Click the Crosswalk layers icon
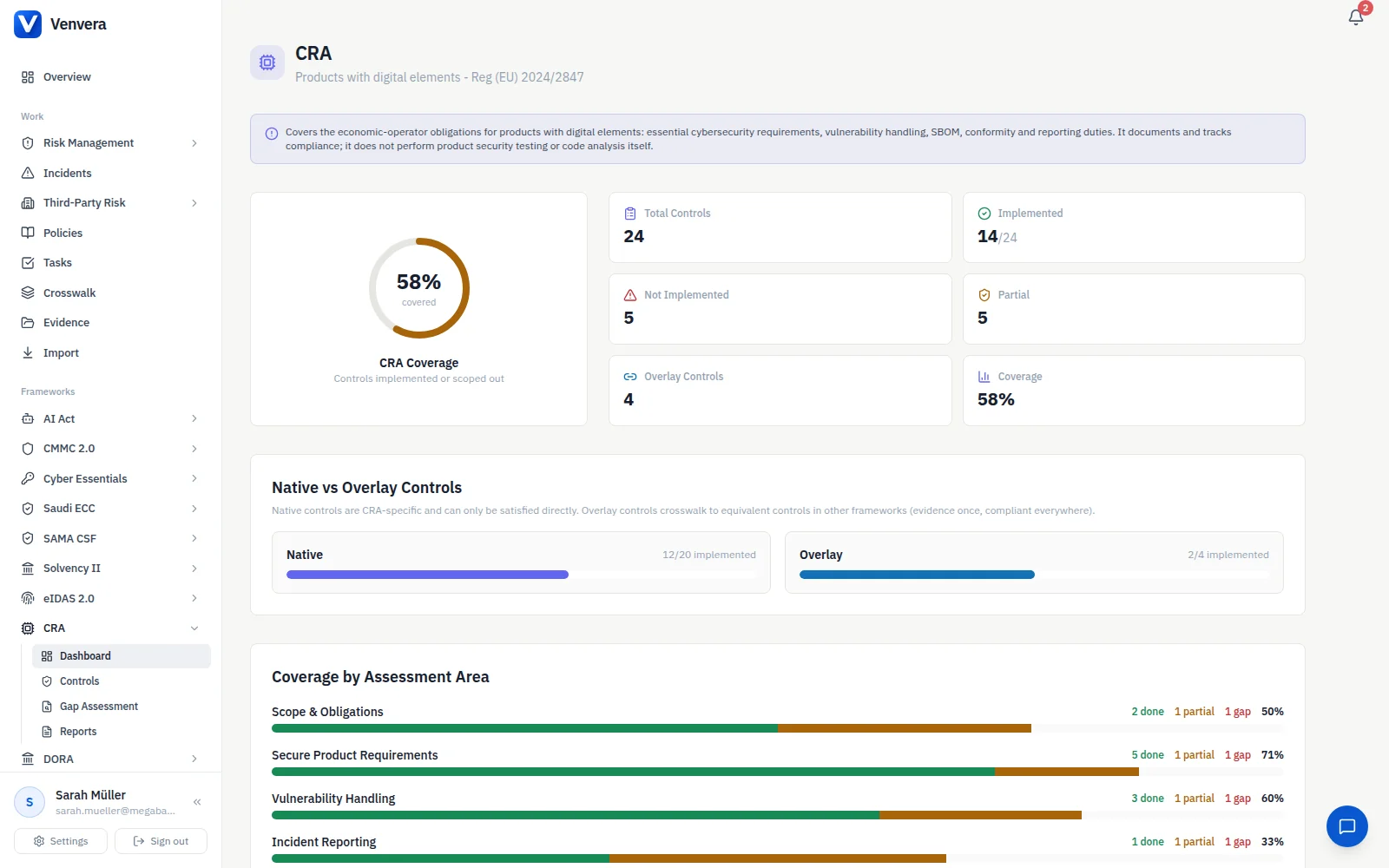 coord(28,293)
